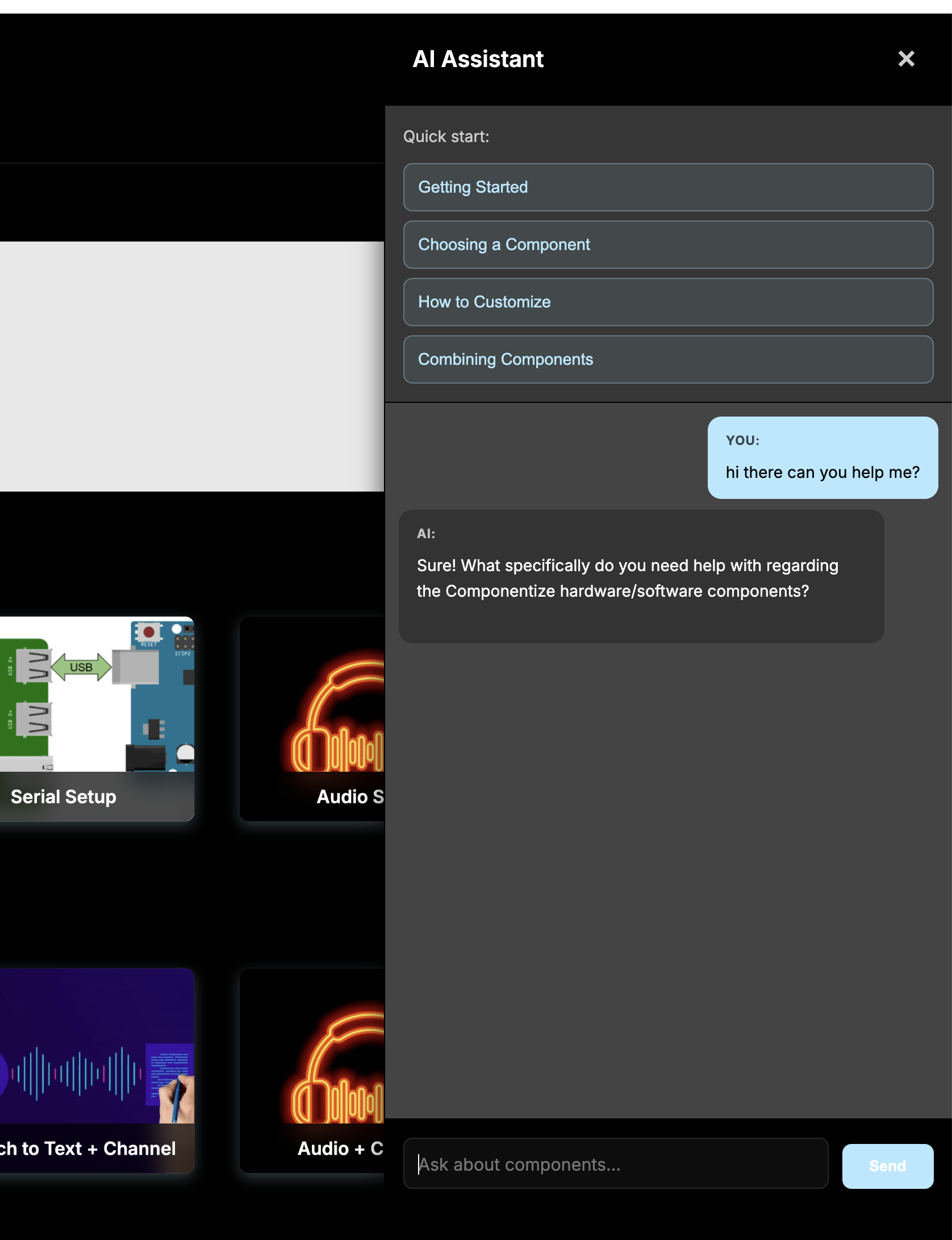This screenshot has width=952, height=1240.
Task: Pick the How to Customize quick start
Action: [x=668, y=302]
